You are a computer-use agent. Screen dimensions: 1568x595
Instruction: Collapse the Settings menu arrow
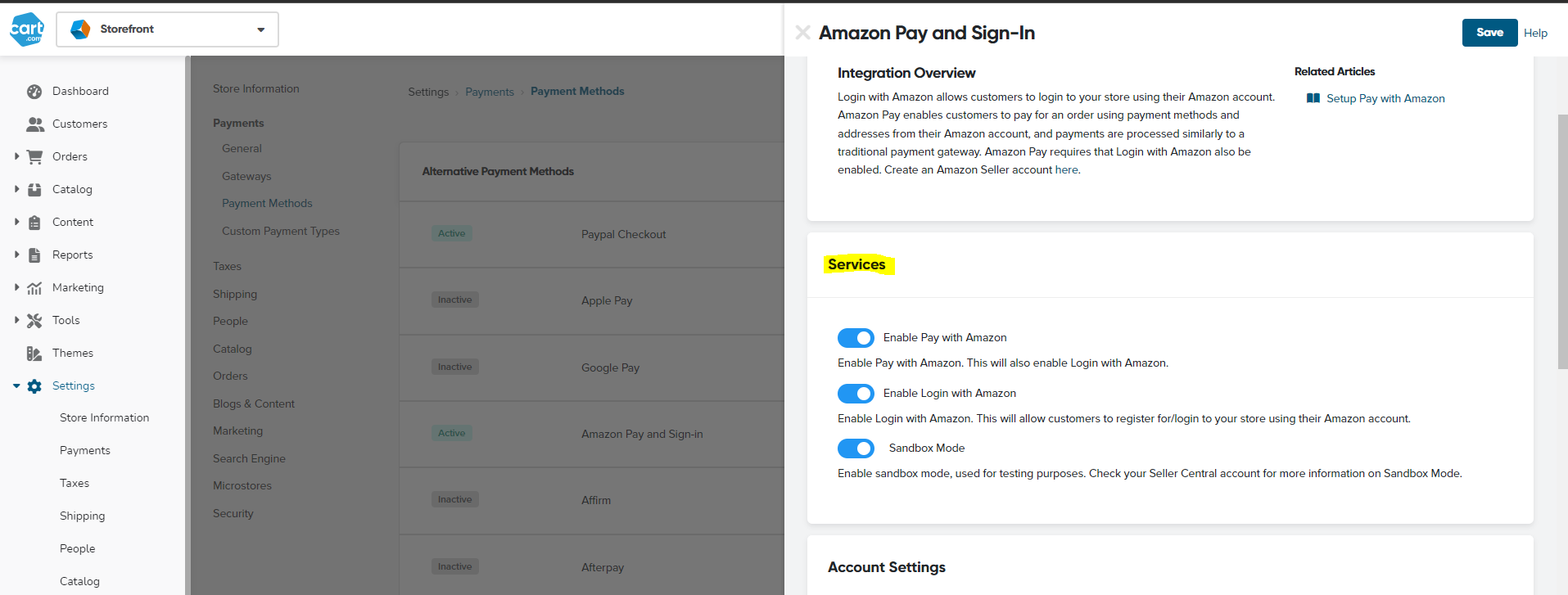point(16,385)
